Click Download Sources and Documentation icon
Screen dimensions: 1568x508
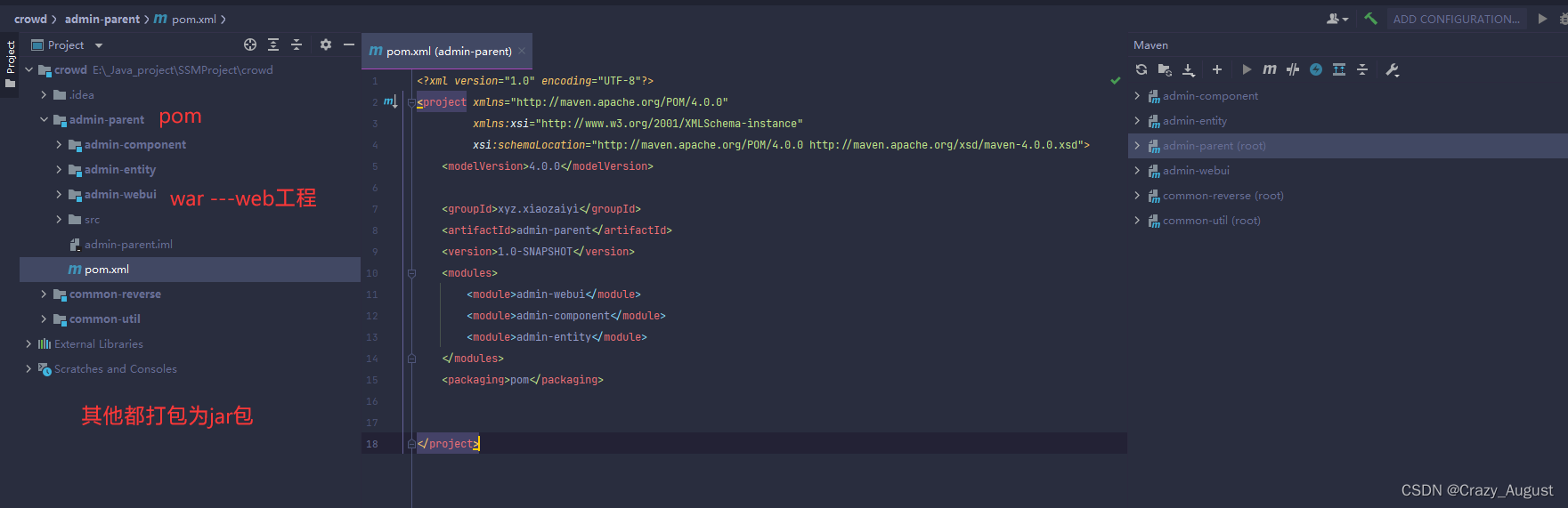click(x=1188, y=69)
